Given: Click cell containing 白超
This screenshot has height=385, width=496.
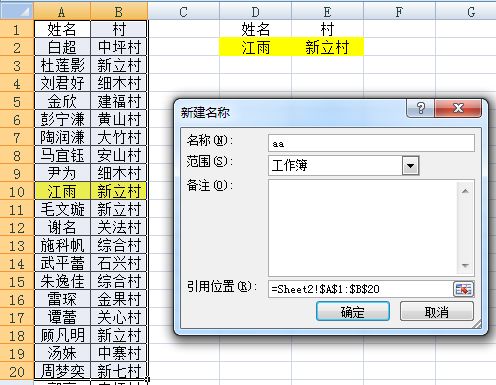Looking at the screenshot, I should (62, 47).
